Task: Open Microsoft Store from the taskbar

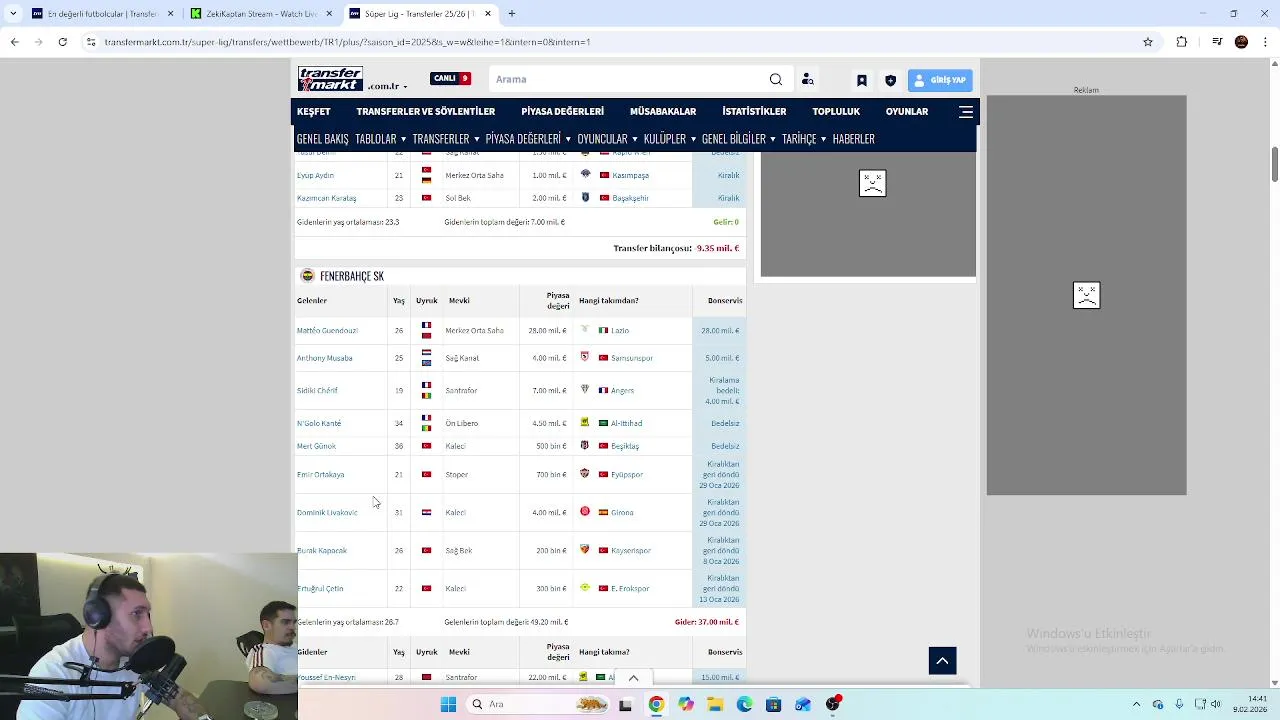Action: click(x=773, y=704)
